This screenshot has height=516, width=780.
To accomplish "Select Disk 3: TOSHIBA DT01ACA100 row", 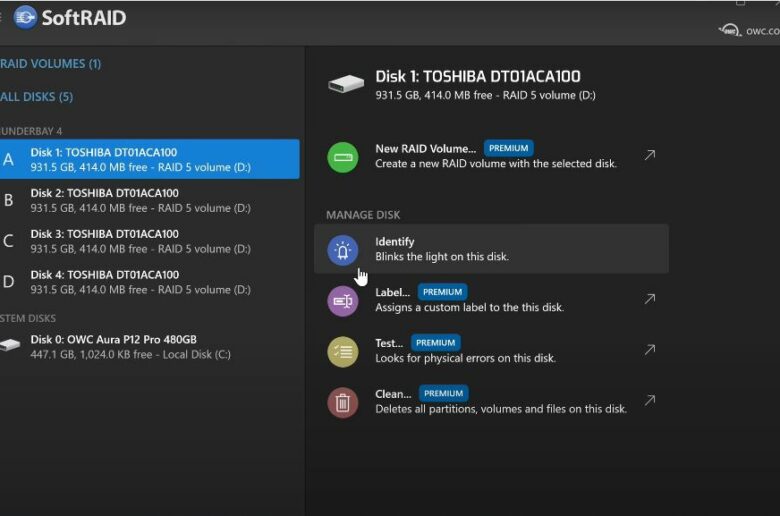I will pyautogui.click(x=150, y=241).
